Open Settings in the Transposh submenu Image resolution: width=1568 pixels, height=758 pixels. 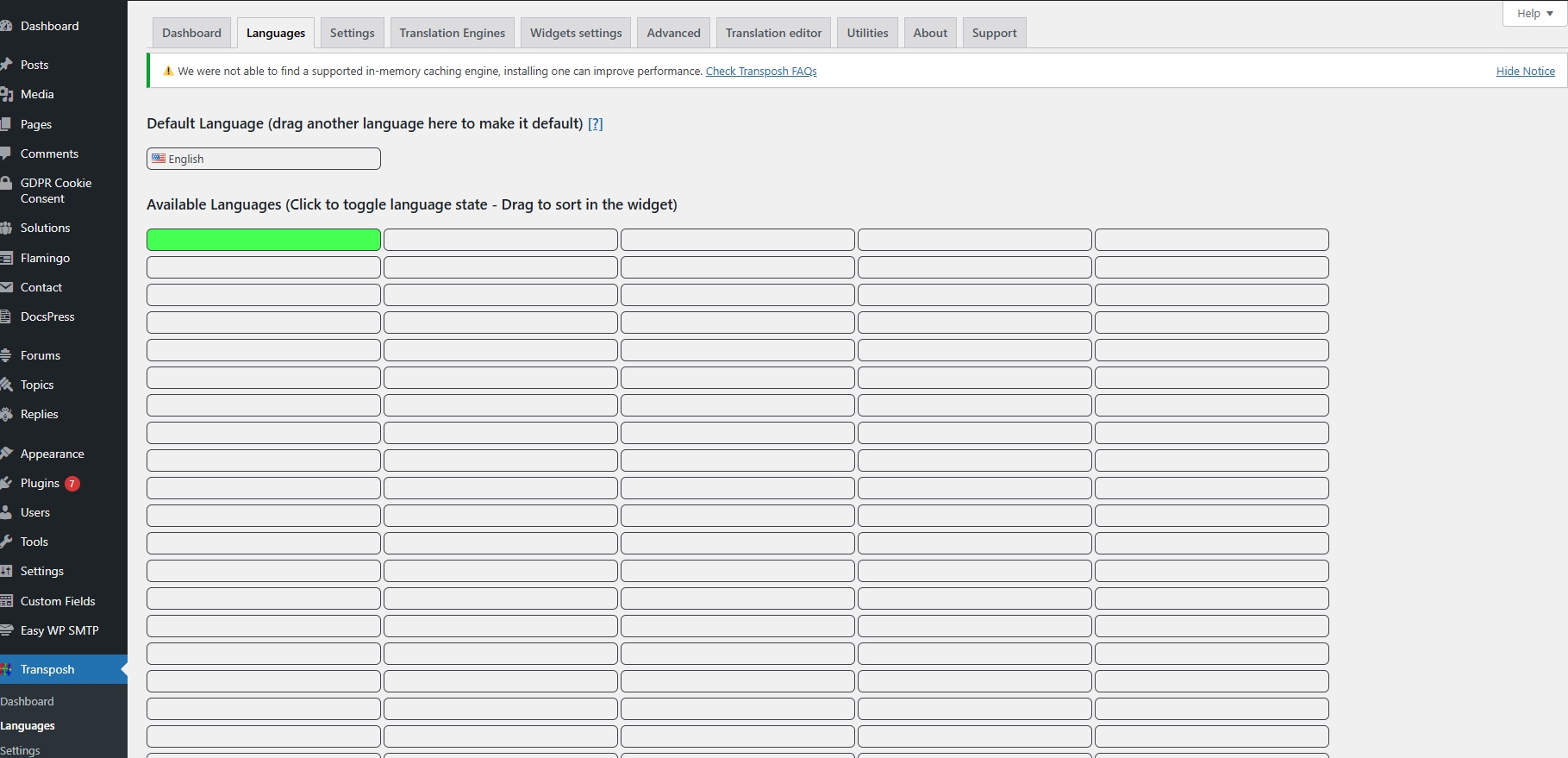[x=21, y=750]
